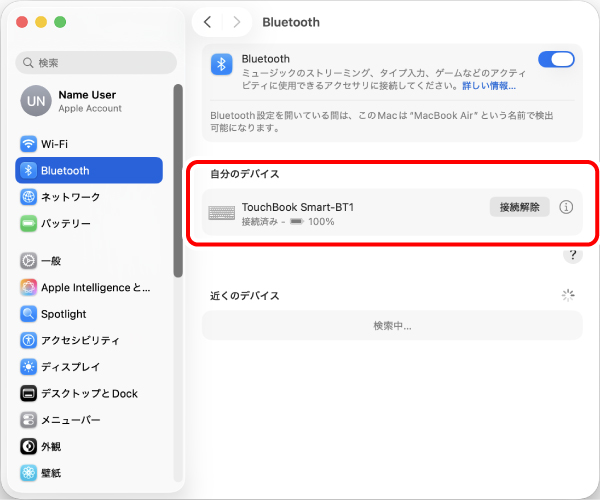Open Apple Intelligence settings

point(89,287)
